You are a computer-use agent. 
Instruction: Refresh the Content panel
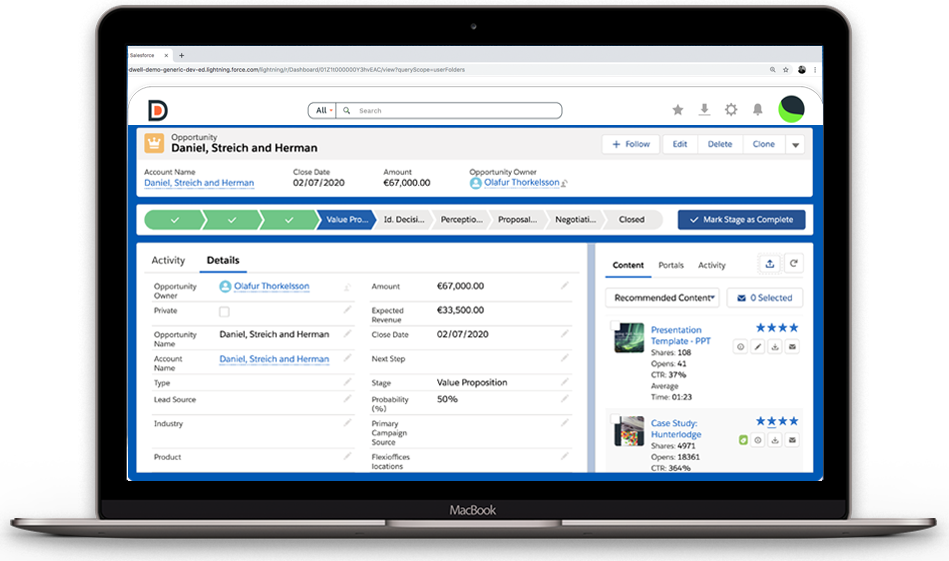[x=793, y=264]
